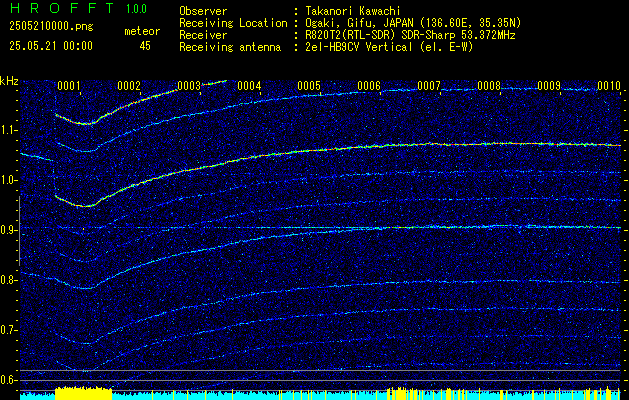Click the Receiving Location Ogaki Gifu text
The width and height of the screenshot is (629, 400).
pos(350,23)
